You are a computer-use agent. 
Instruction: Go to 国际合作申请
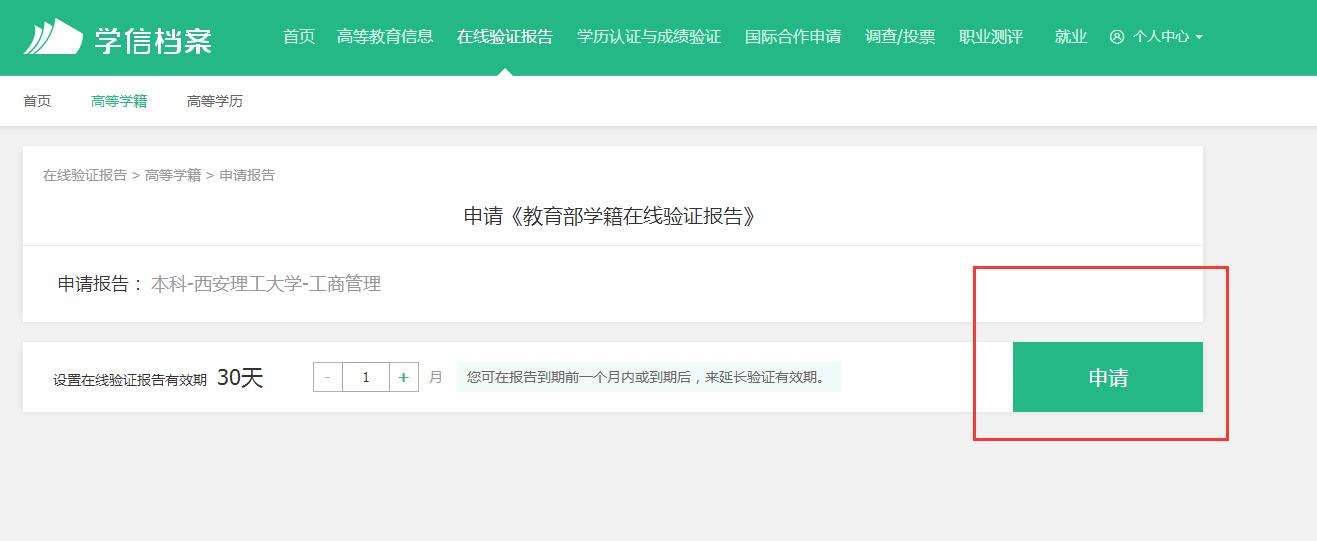click(x=793, y=37)
